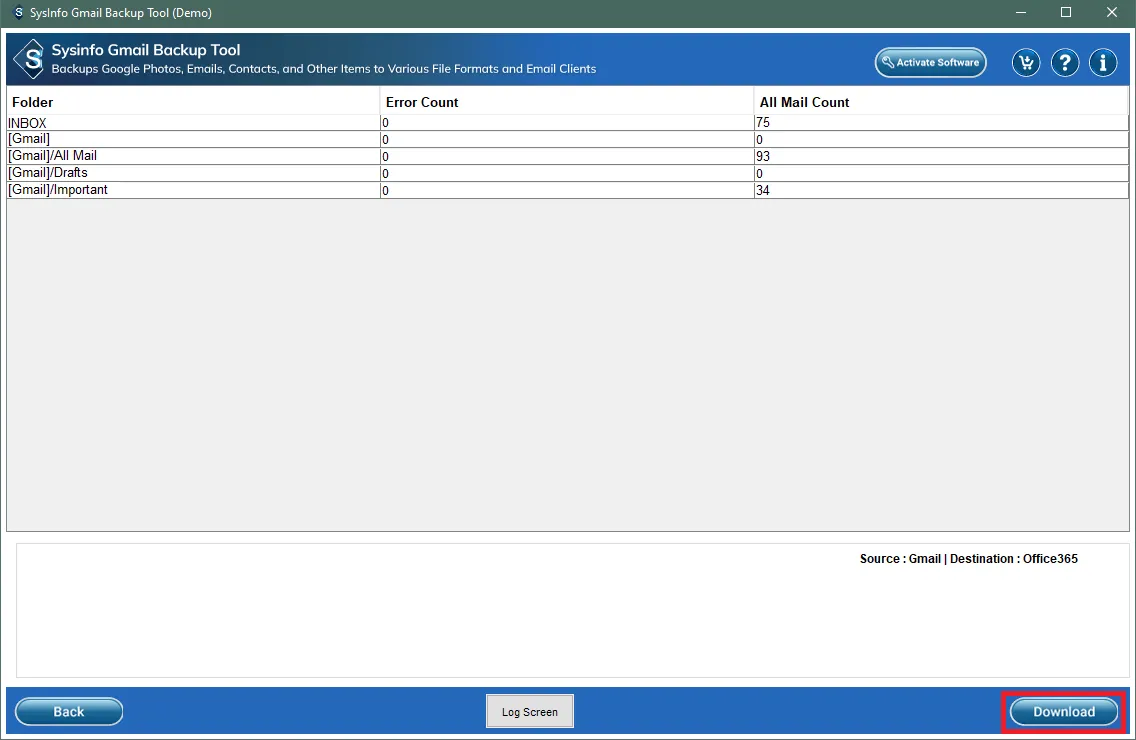
Task: Close the SysInfo Gmail Backup window
Action: (x=1111, y=12)
